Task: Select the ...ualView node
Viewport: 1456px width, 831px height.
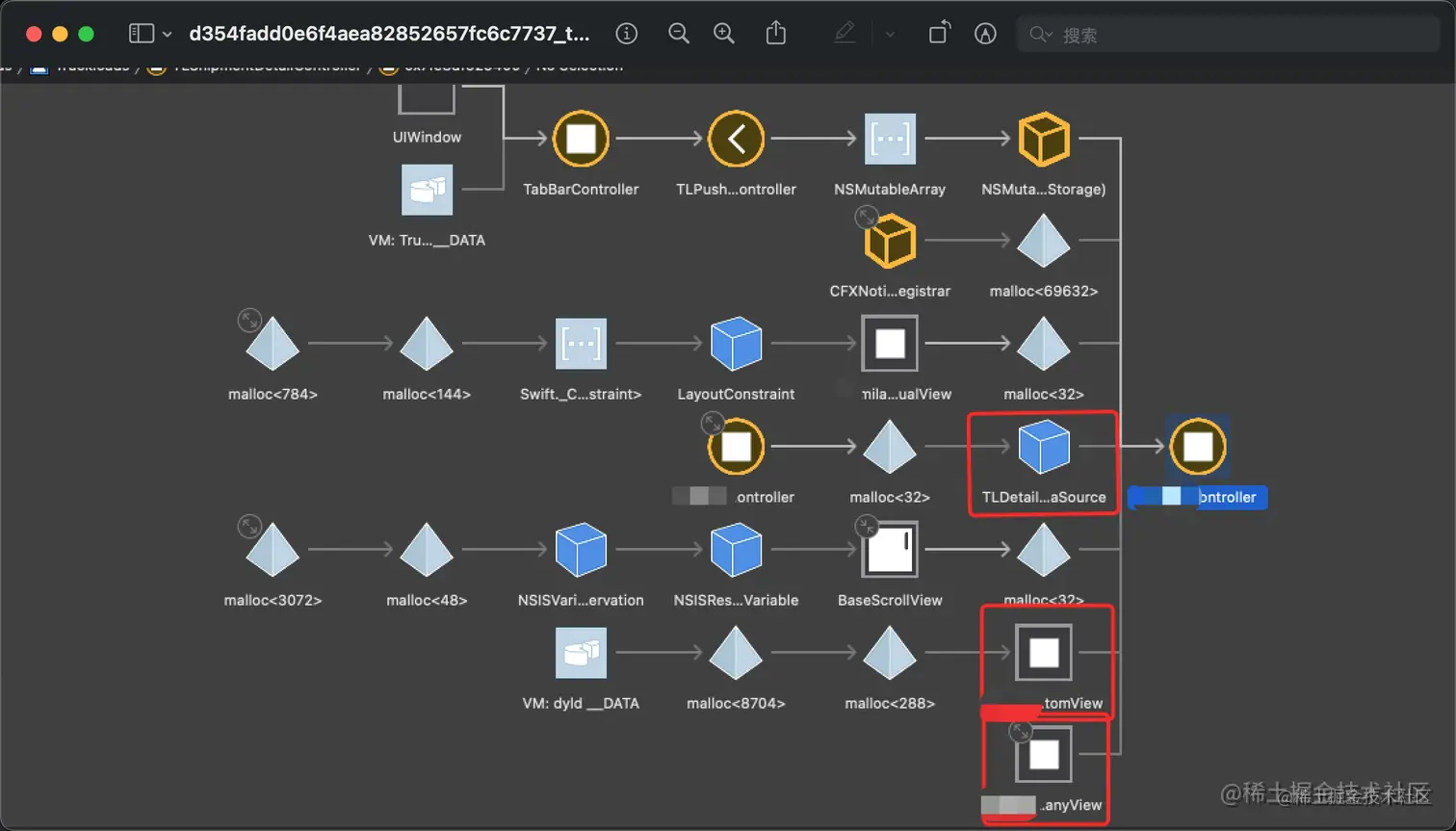Action: coord(890,344)
